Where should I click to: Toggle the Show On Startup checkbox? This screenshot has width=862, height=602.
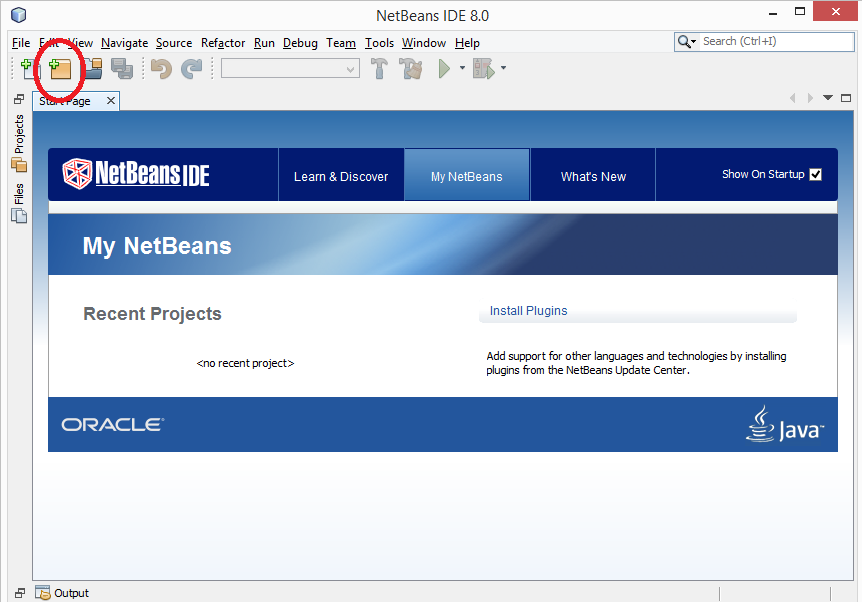coord(816,174)
